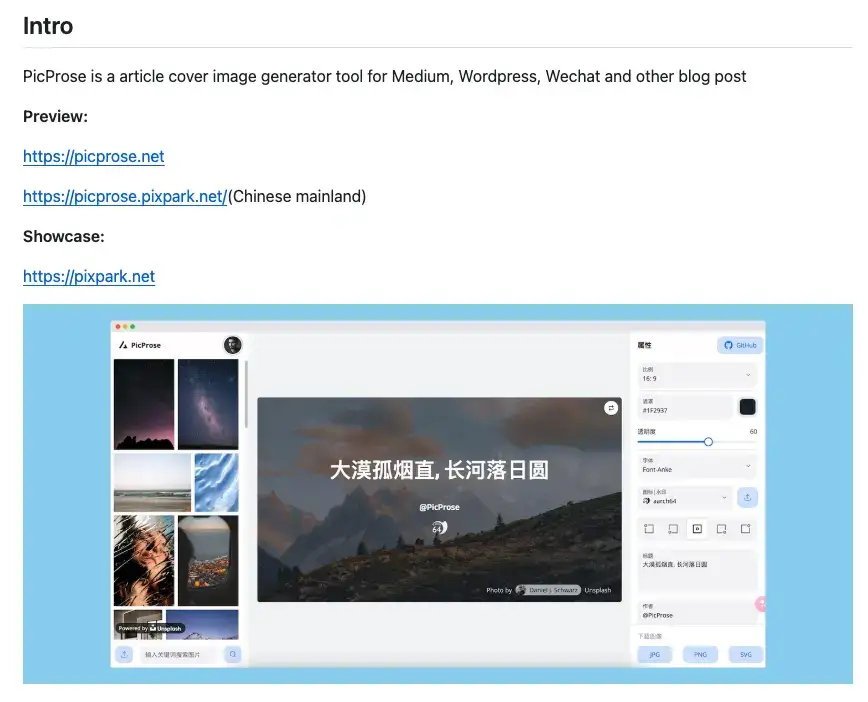
Task: Select the Milky Way galaxy thumbnail
Action: coord(208,404)
